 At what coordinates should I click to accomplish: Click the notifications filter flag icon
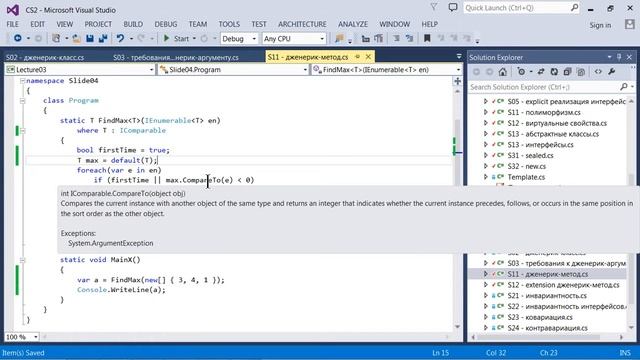click(x=434, y=7)
